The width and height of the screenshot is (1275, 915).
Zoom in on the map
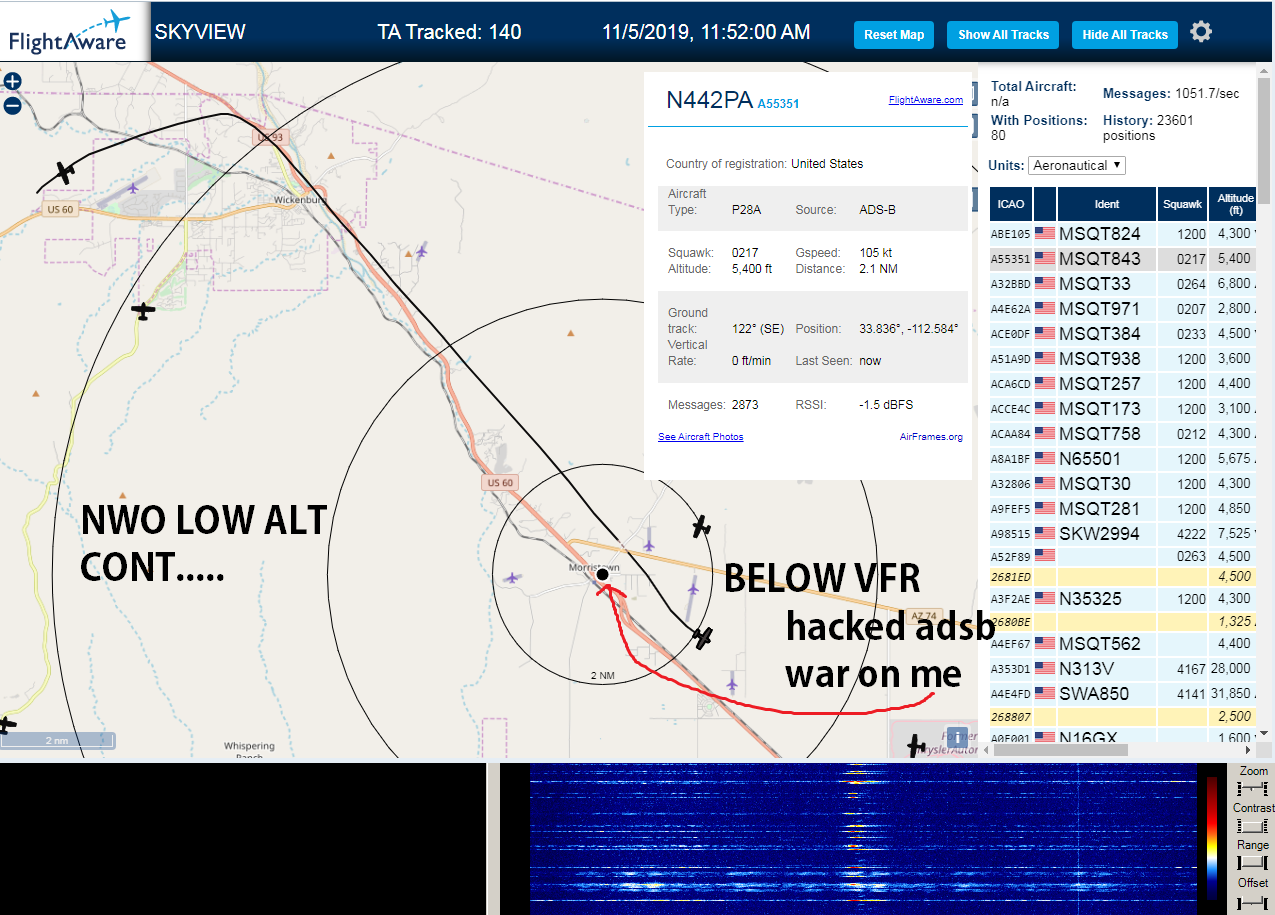pos(12,82)
